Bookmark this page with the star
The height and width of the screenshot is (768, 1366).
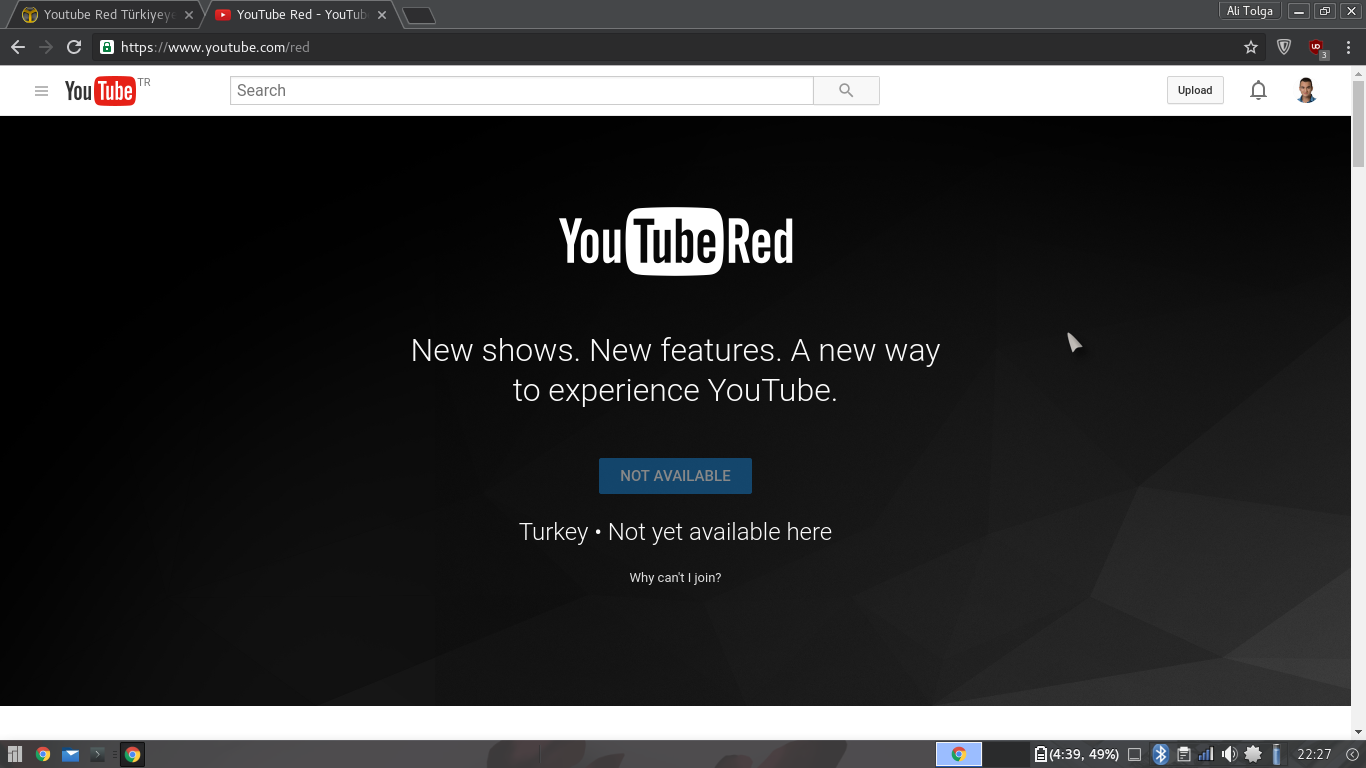1251,47
